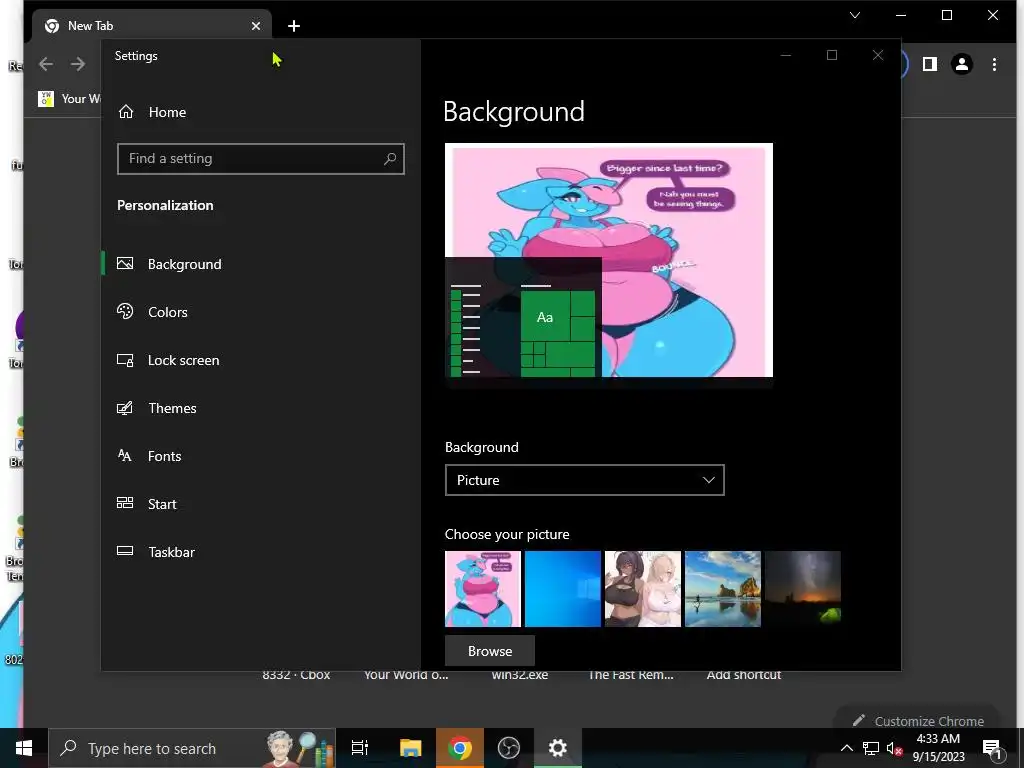The height and width of the screenshot is (768, 1024).
Task: Choose the blue Windows logo wallpaper thumbnail
Action: click(562, 589)
